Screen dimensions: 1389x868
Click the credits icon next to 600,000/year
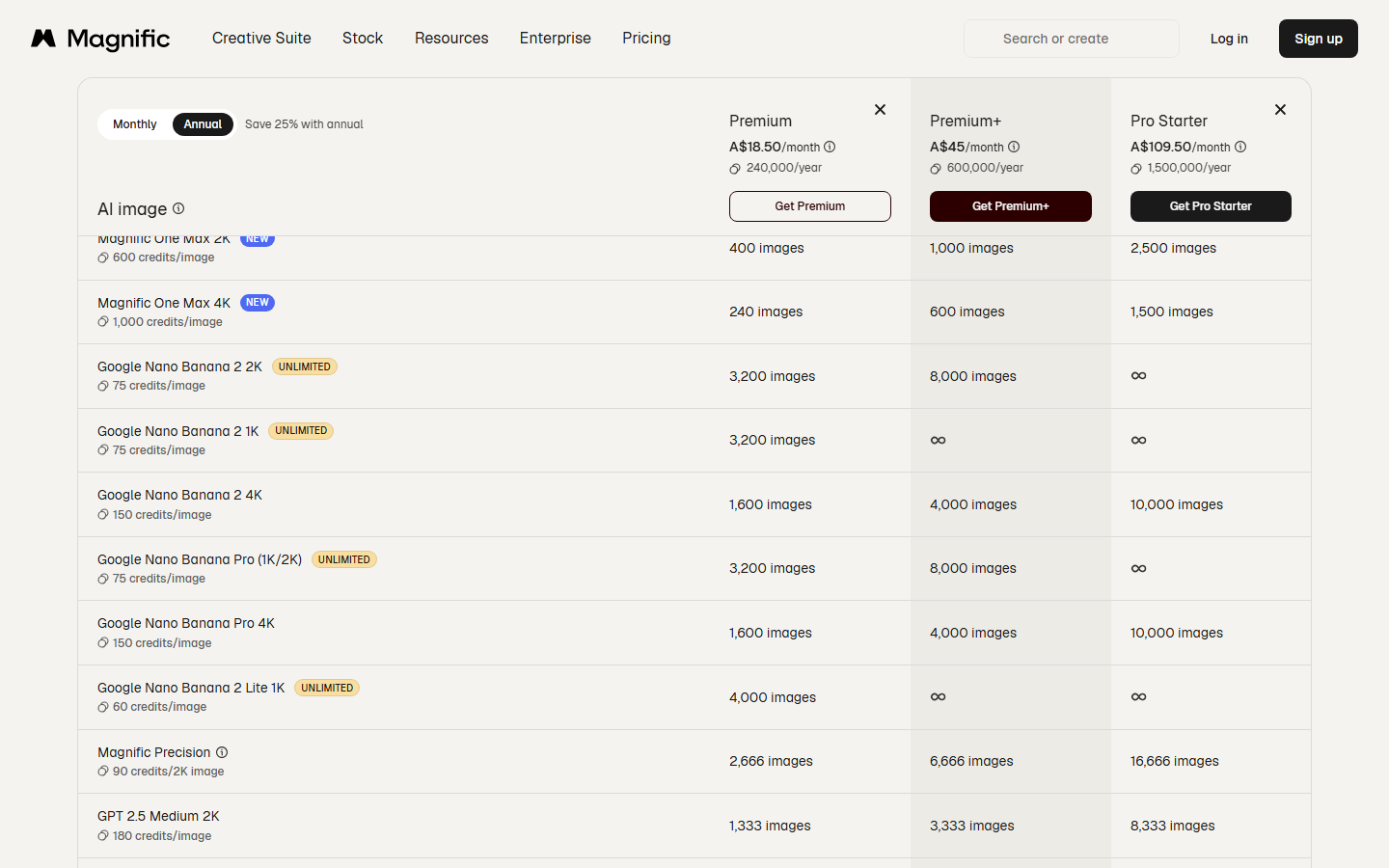point(936,169)
